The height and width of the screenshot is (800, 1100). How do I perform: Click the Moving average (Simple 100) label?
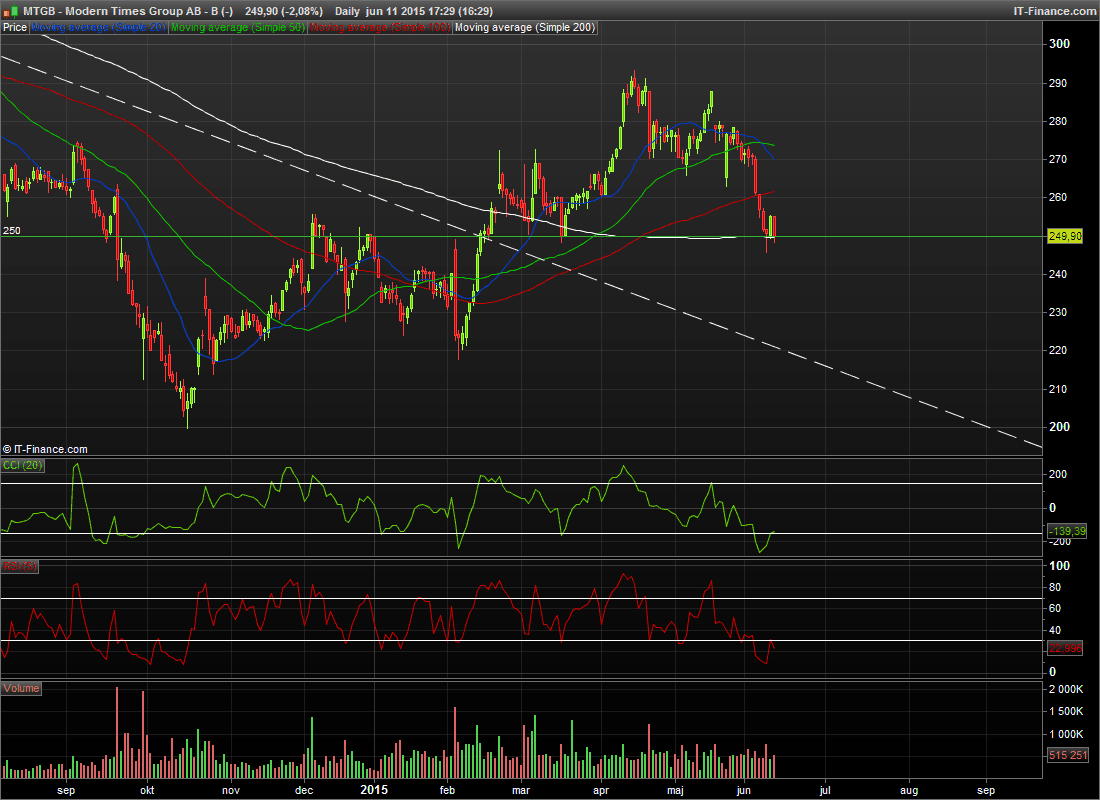(380, 28)
